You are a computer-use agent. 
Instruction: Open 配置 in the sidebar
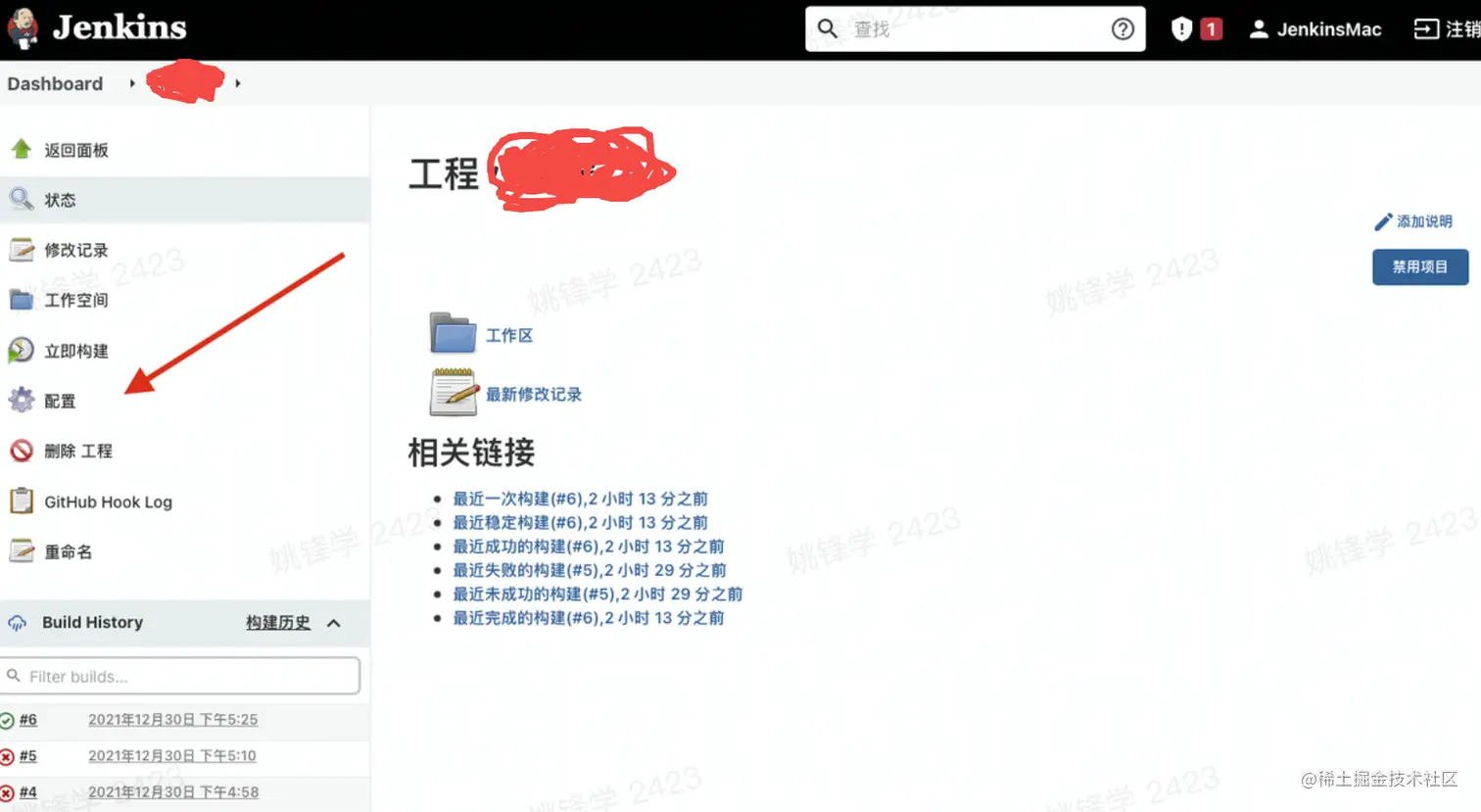point(60,402)
